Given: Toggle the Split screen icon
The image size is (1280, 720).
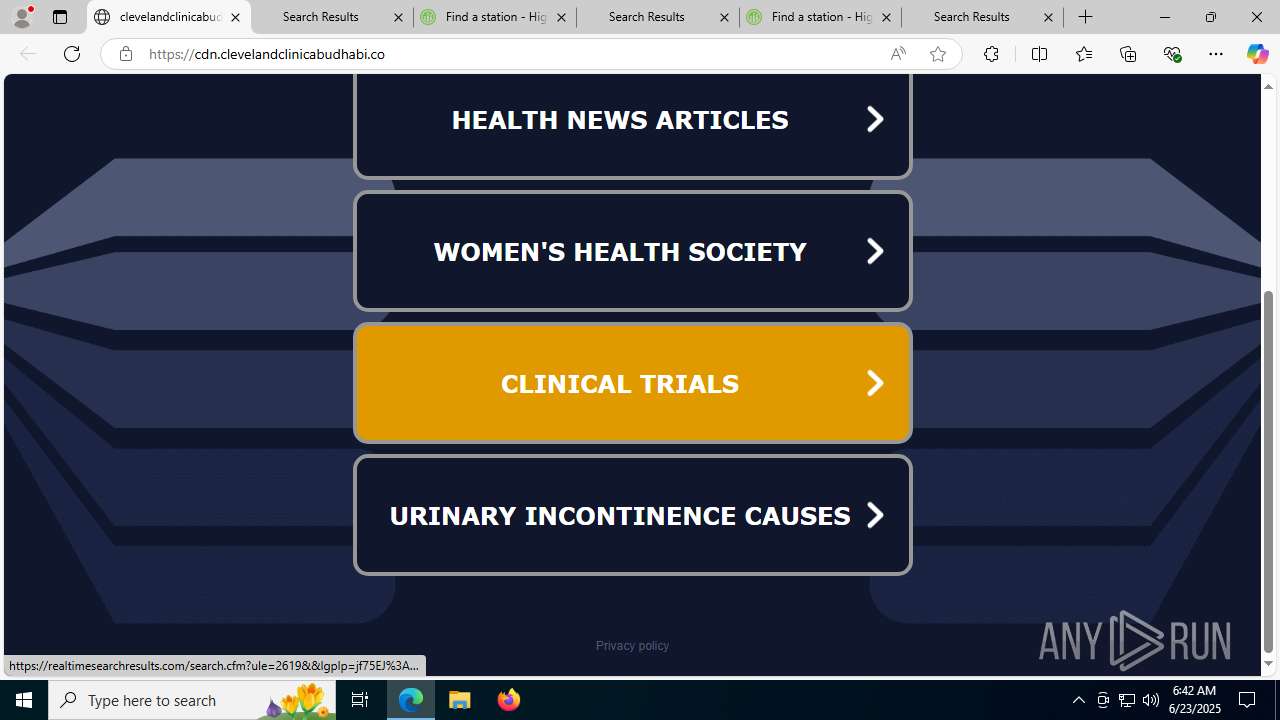Looking at the screenshot, I should pos(1039,54).
